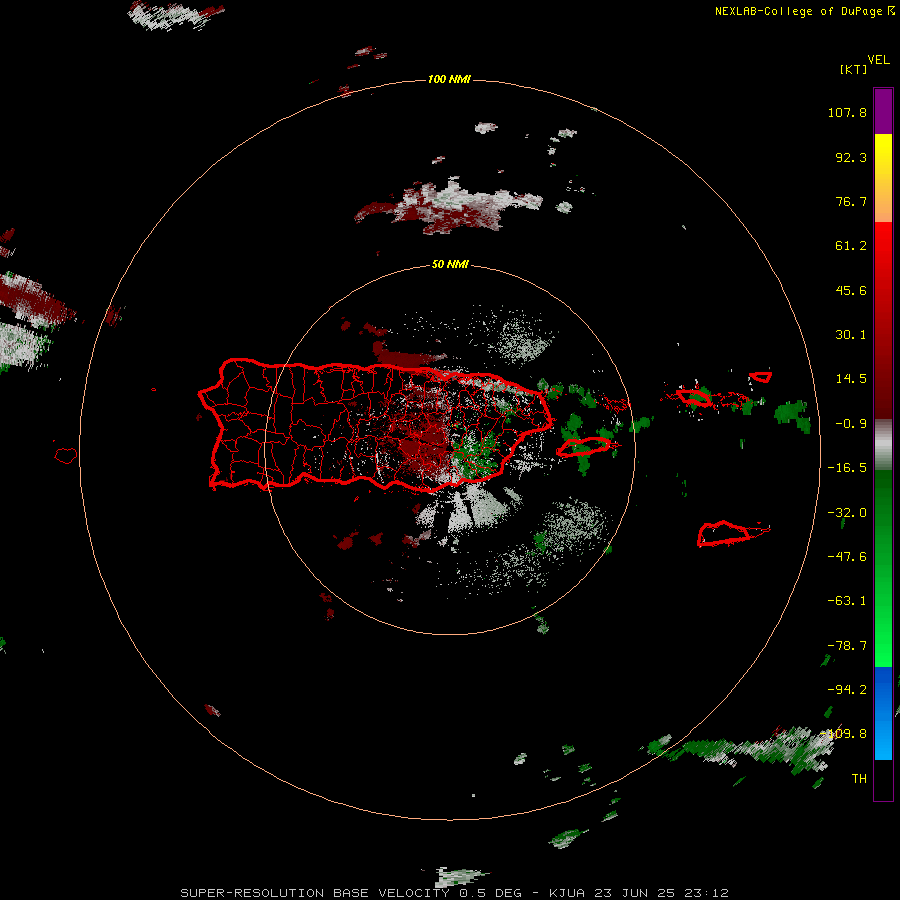Click the -32.0 value on velocity scale
This screenshot has height=900, width=900.
tap(847, 513)
